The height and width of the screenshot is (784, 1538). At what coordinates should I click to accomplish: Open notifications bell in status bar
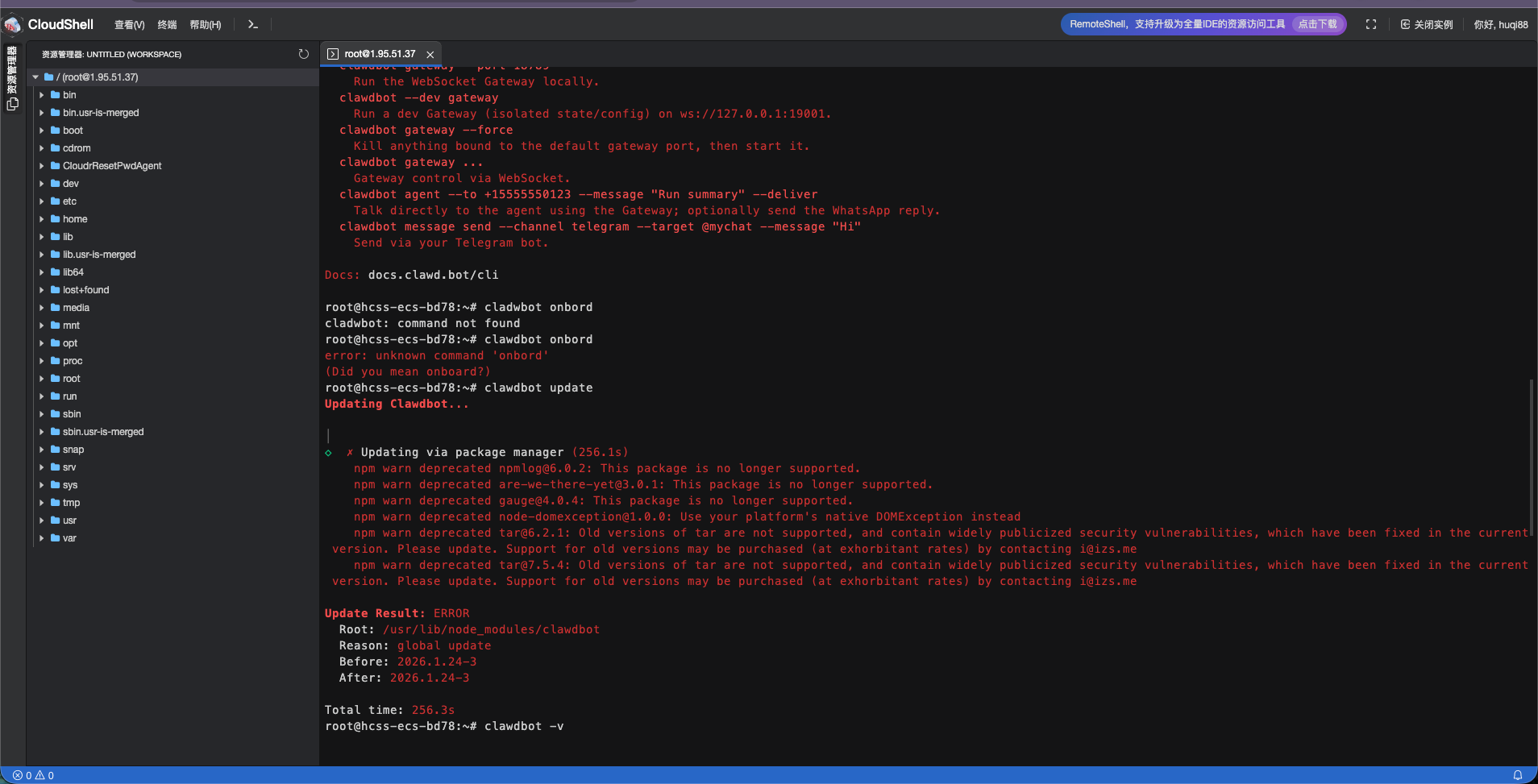pos(1518,775)
